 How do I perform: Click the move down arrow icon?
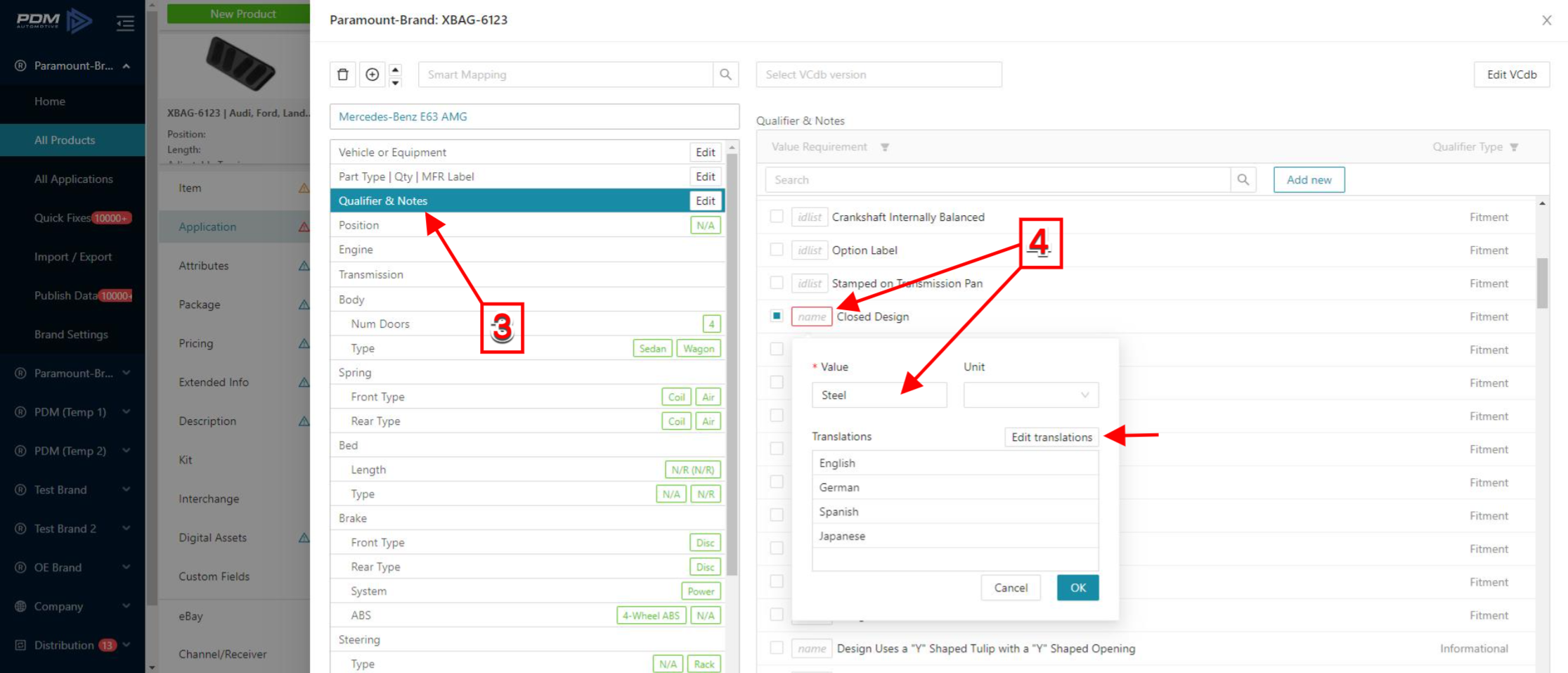click(x=396, y=82)
